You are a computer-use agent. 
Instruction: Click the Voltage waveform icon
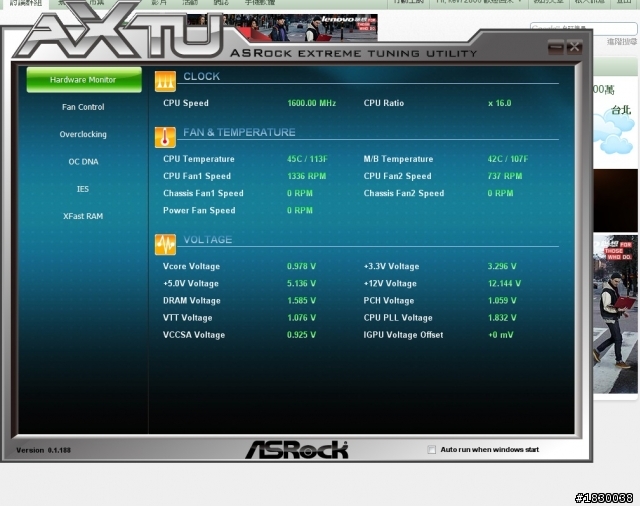point(165,244)
